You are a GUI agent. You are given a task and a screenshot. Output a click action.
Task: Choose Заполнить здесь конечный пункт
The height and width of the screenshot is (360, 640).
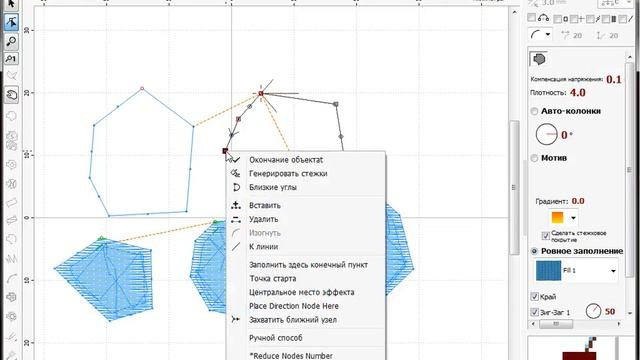point(308,264)
